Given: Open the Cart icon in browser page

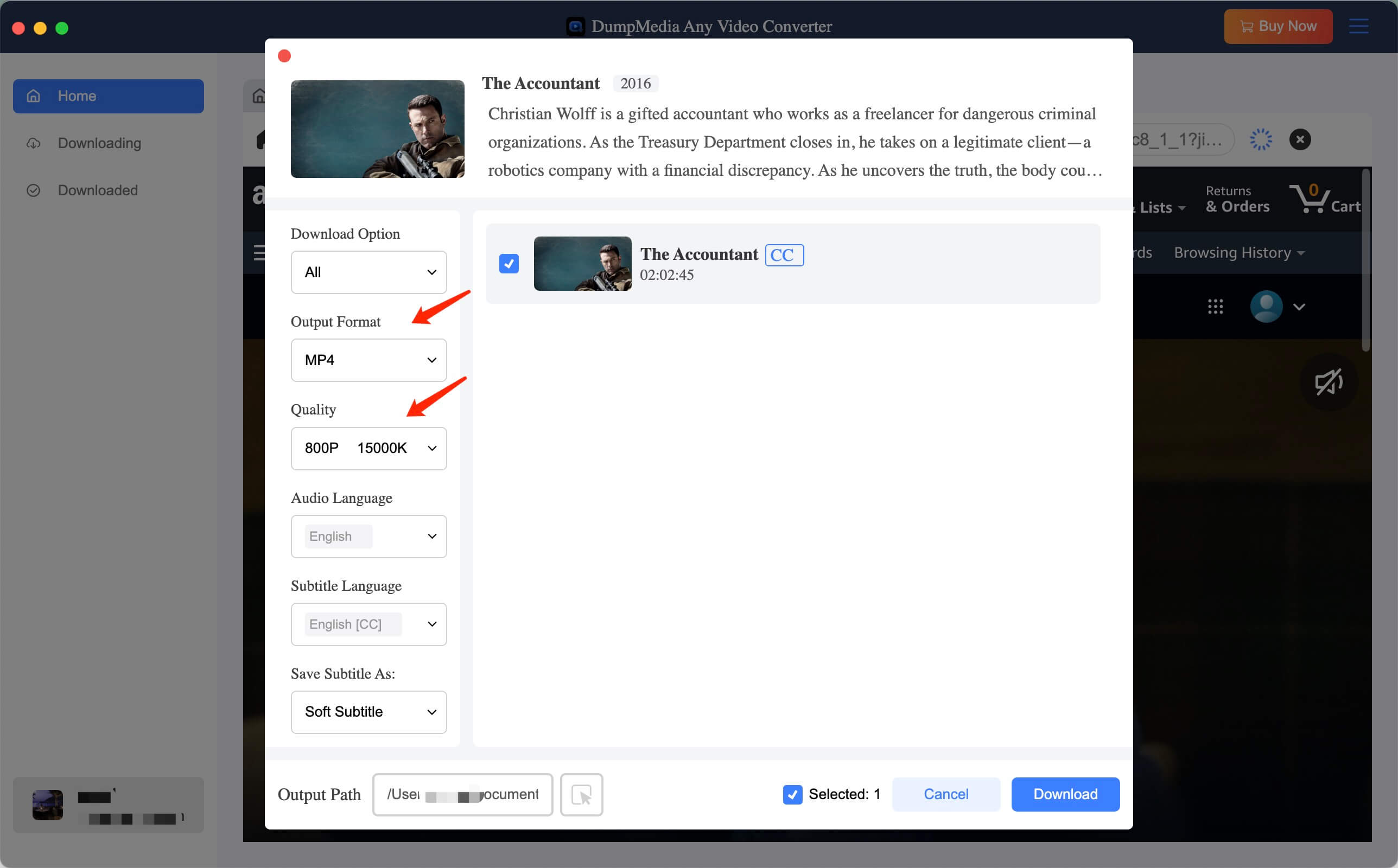Looking at the screenshot, I should (x=1324, y=199).
